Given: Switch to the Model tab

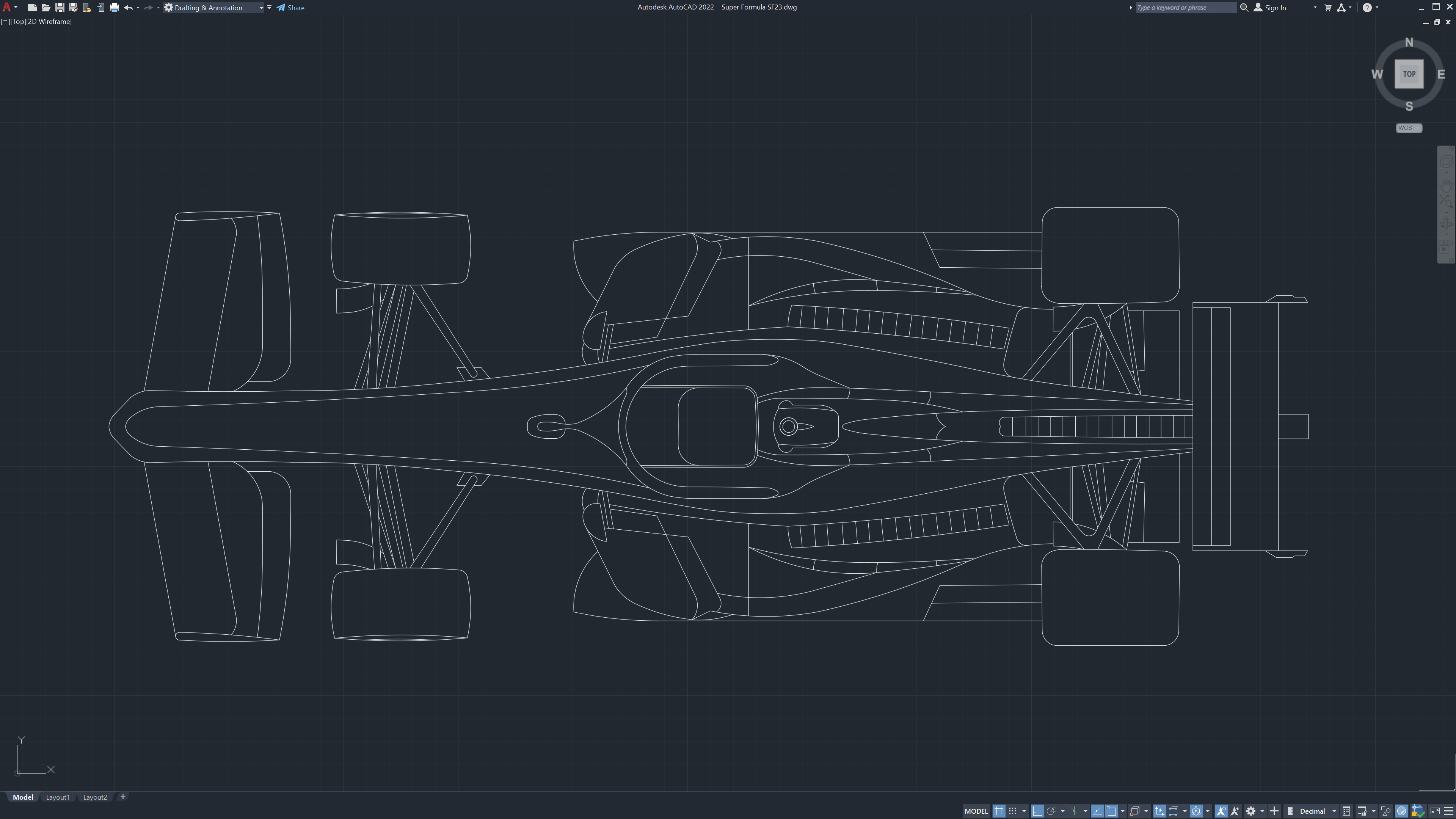Looking at the screenshot, I should 23,797.
